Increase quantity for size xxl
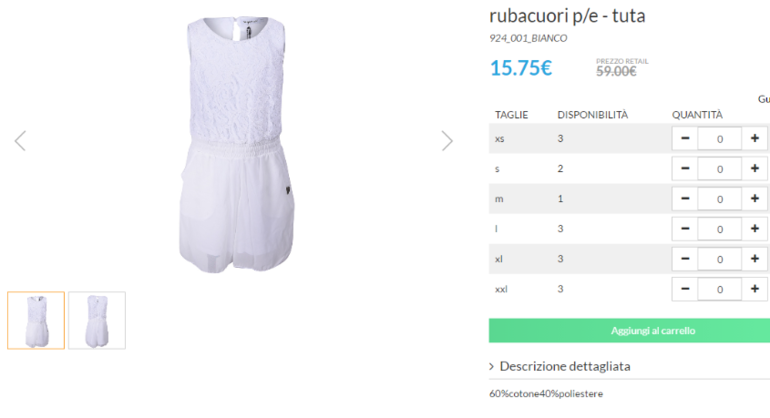Viewport: 770px width, 418px height. click(x=755, y=289)
